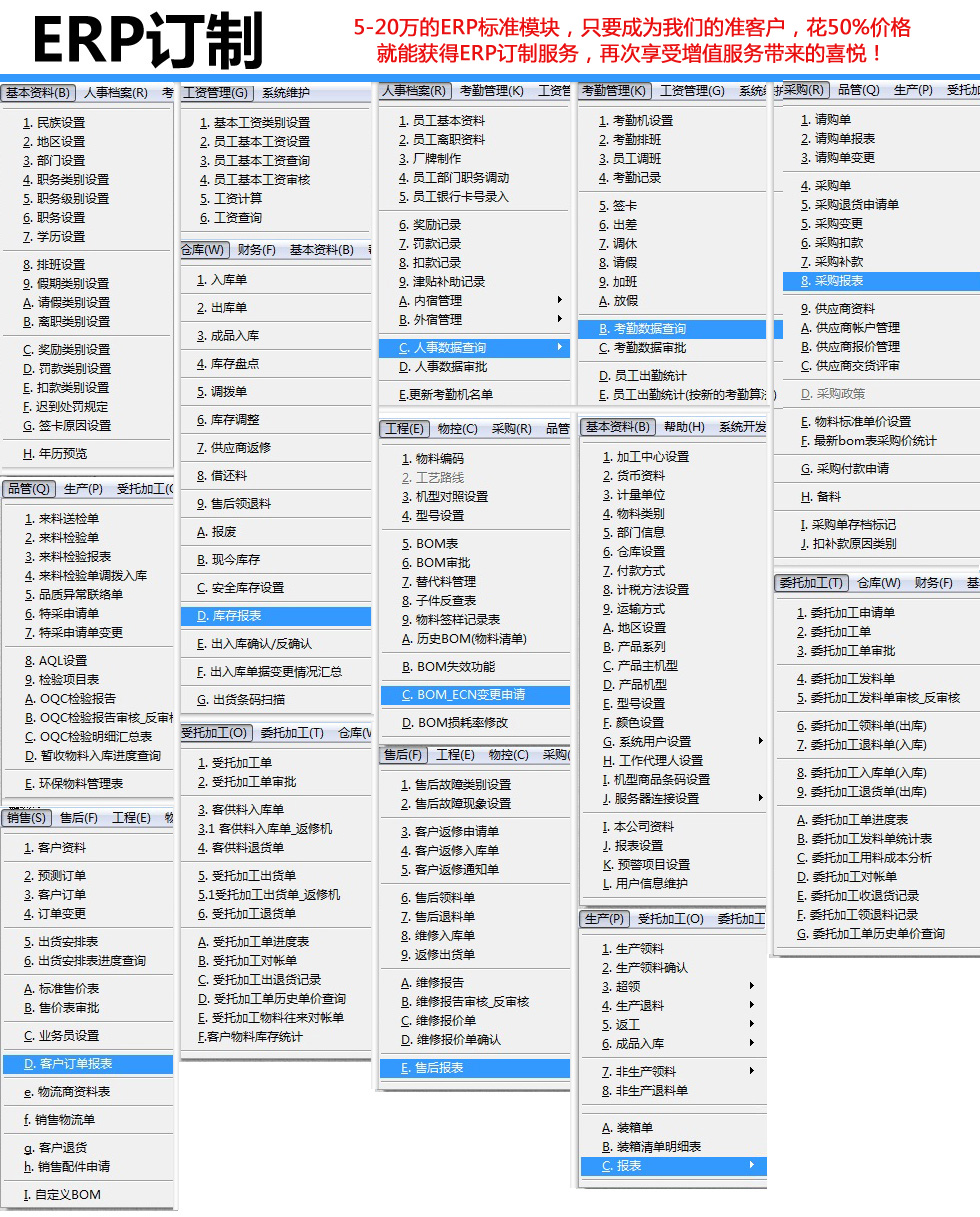Screen dimensions: 980x1217
Task: Open the 帮助(H) menu
Action: 684,428
